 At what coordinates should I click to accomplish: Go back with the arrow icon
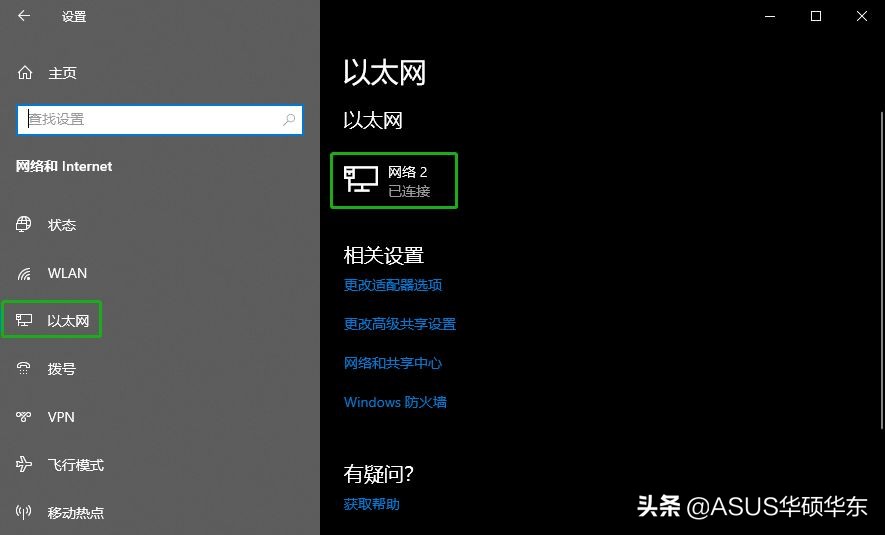click(x=24, y=16)
